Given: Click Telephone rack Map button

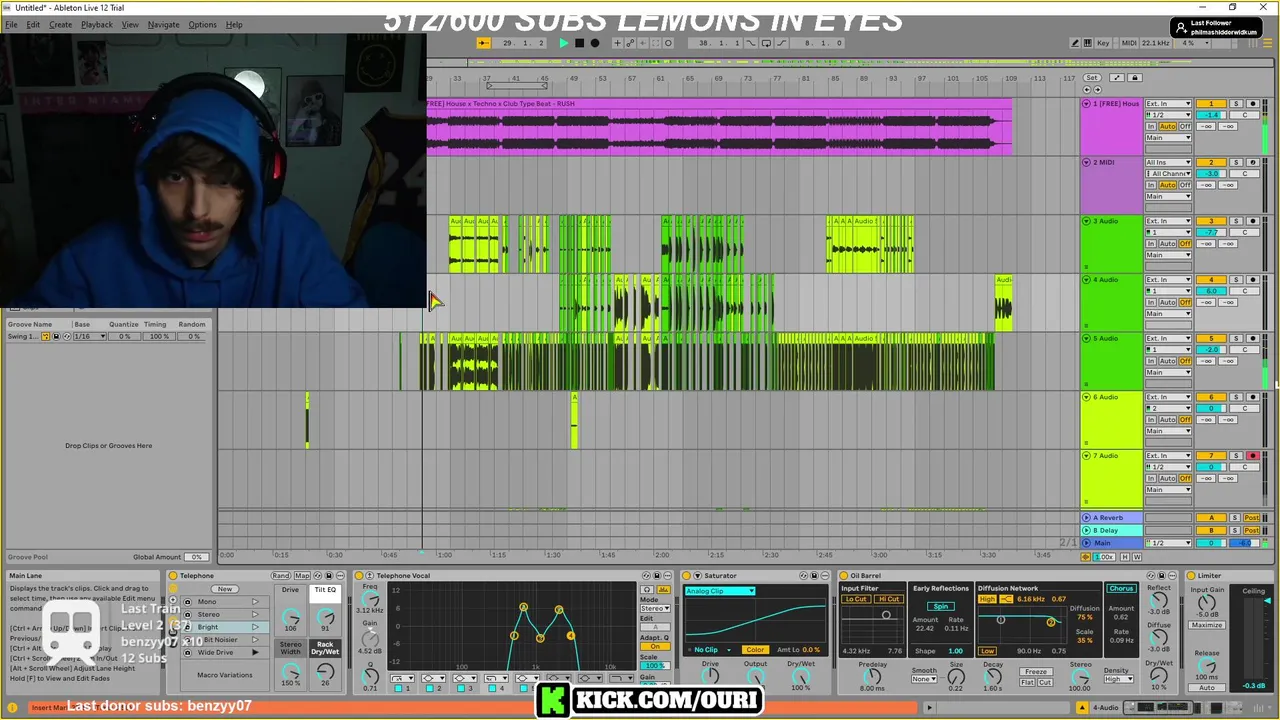Looking at the screenshot, I should coord(302,575).
